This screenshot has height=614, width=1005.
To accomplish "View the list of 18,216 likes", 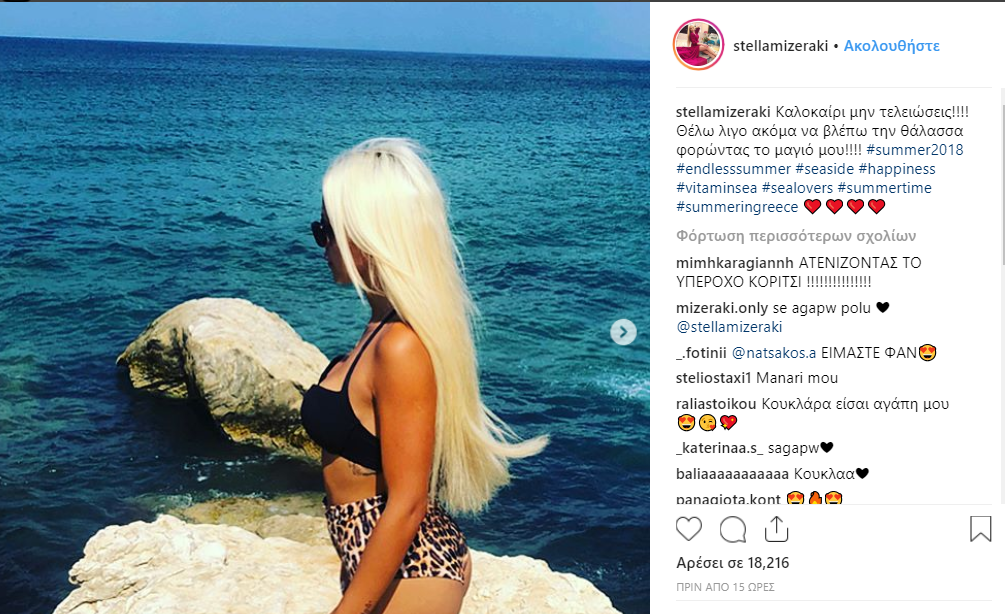I will pos(733,563).
